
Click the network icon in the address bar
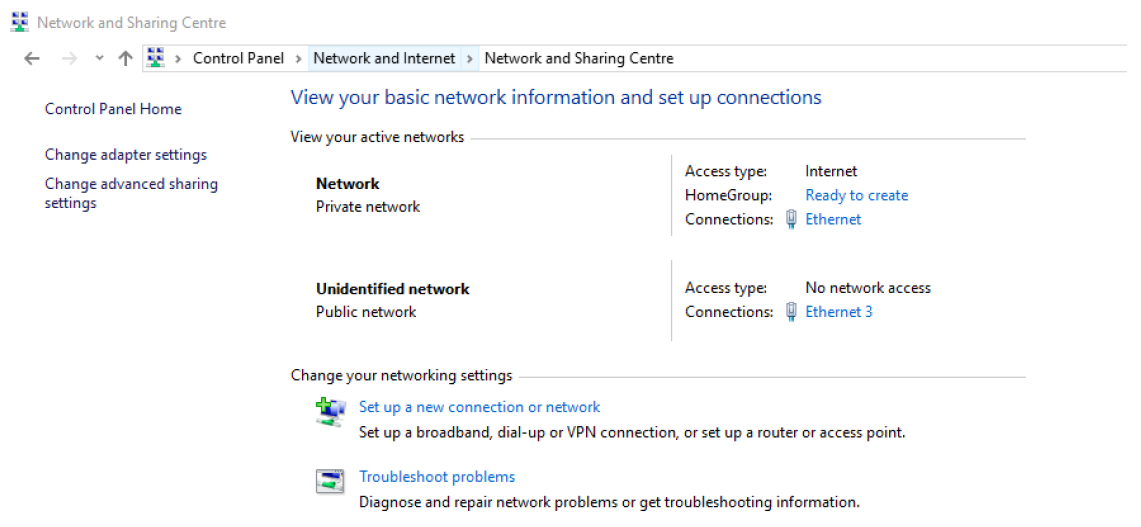[x=156, y=58]
